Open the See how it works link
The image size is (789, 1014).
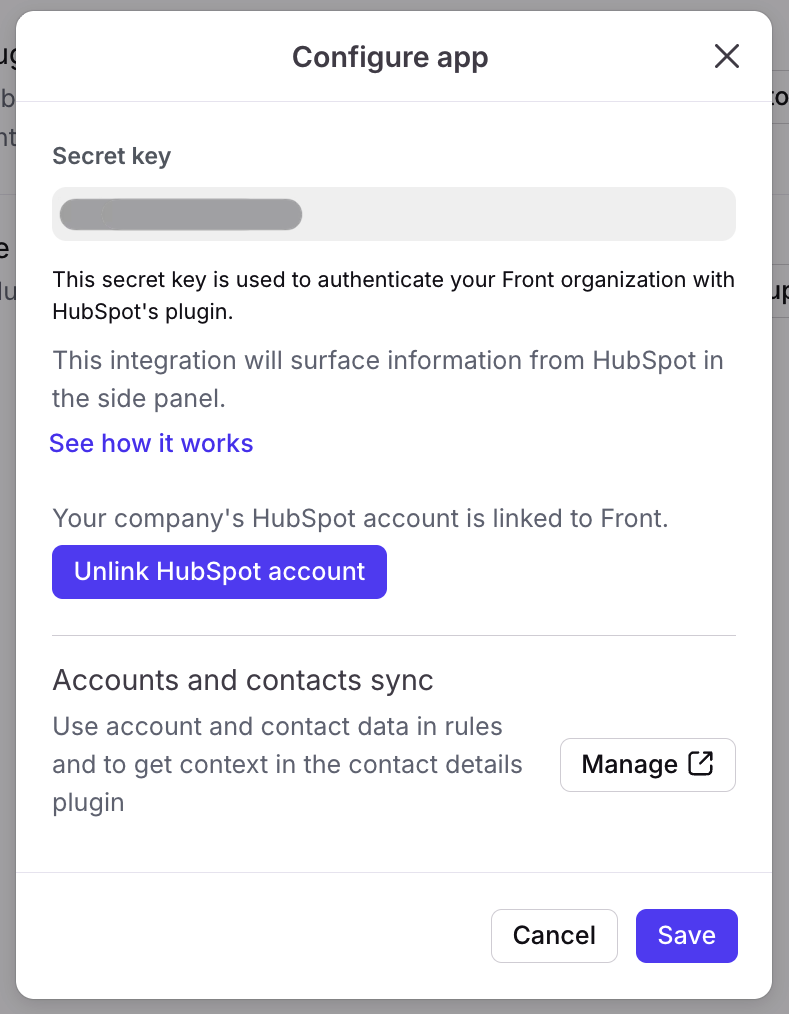click(151, 443)
